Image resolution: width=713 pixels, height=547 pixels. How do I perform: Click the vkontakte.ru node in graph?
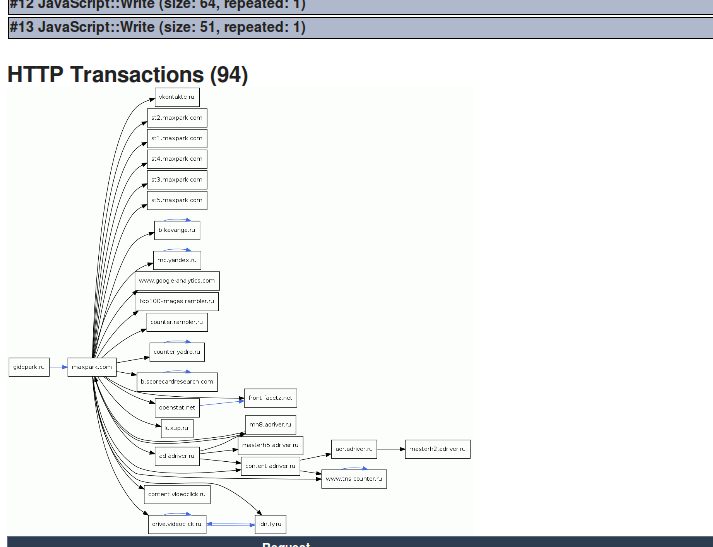pyautogui.click(x=177, y=97)
